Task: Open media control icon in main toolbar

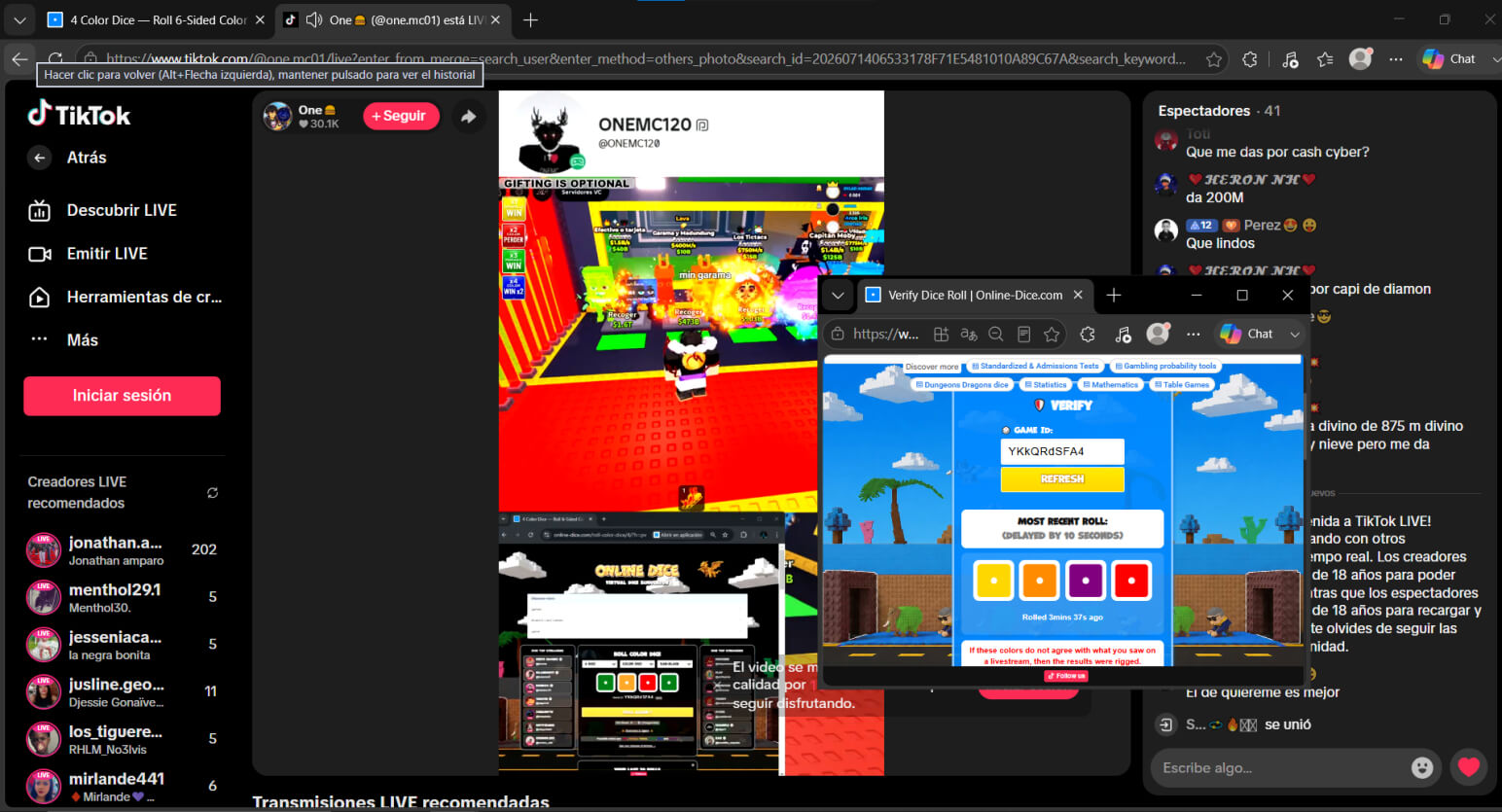Action: pyautogui.click(x=1290, y=59)
